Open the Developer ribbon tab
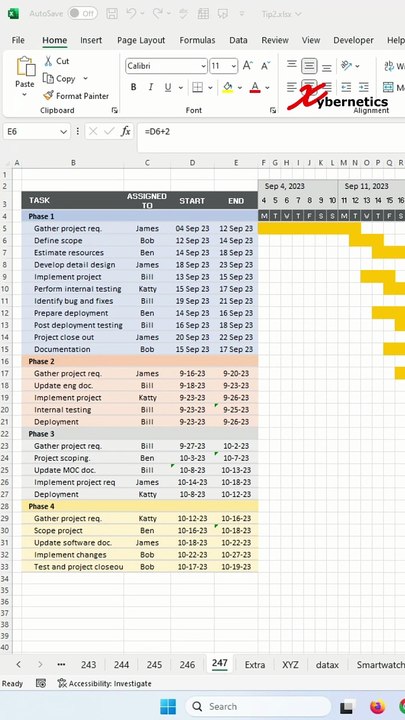This screenshot has width=405, height=720. click(354, 40)
